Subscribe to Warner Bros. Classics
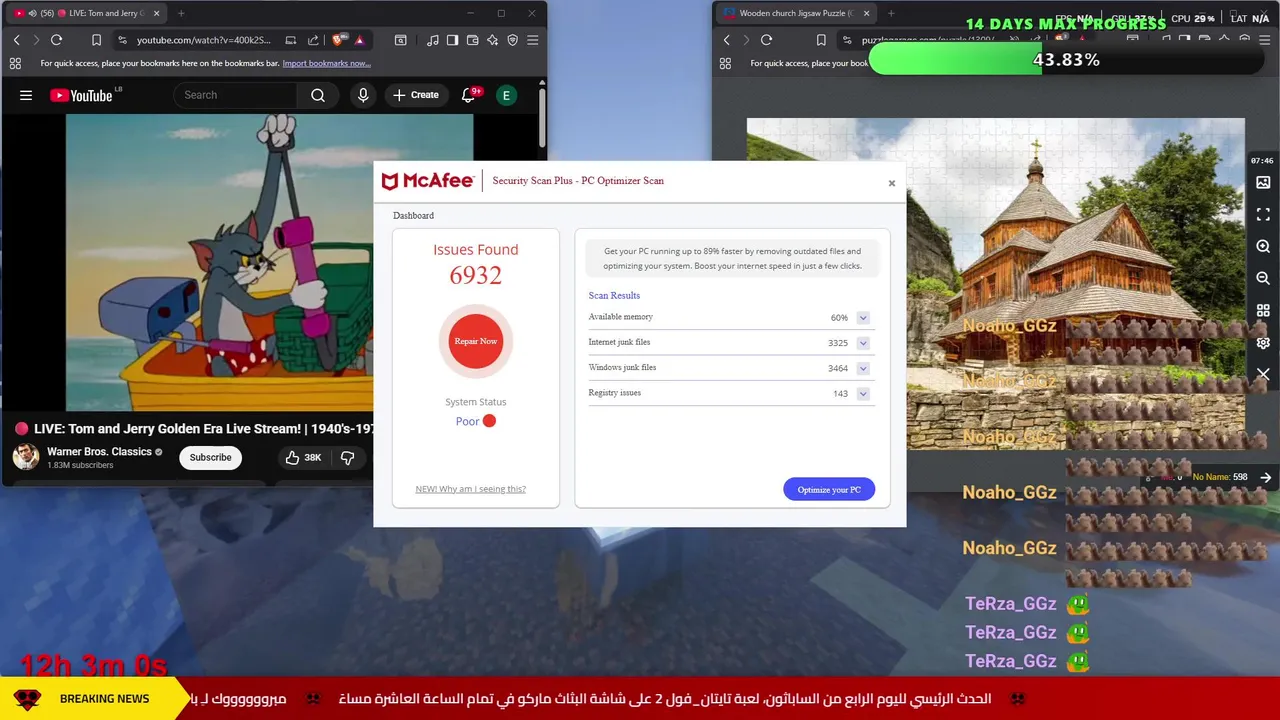 pyautogui.click(x=210, y=457)
